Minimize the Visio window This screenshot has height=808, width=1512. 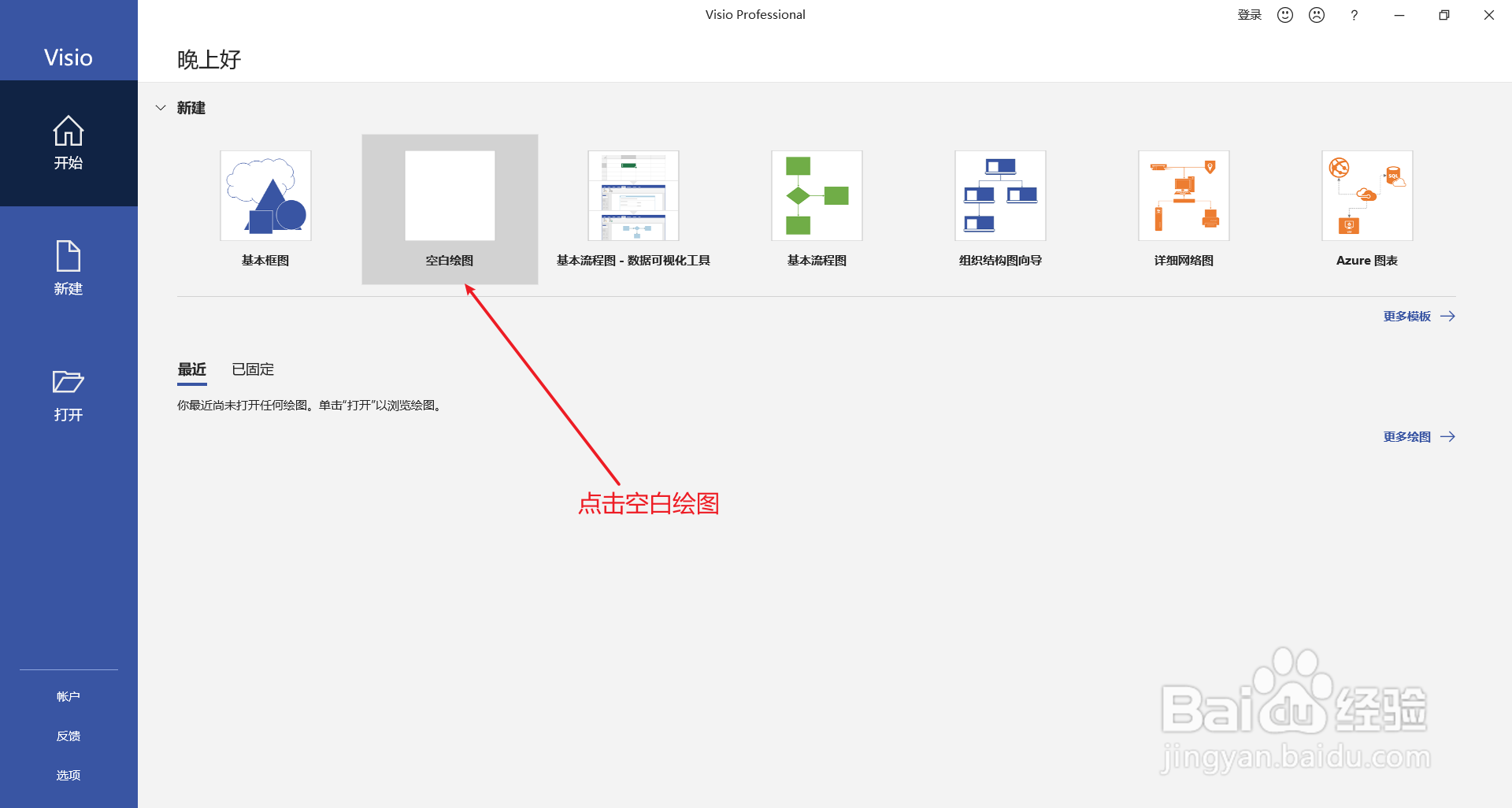pos(1399,15)
